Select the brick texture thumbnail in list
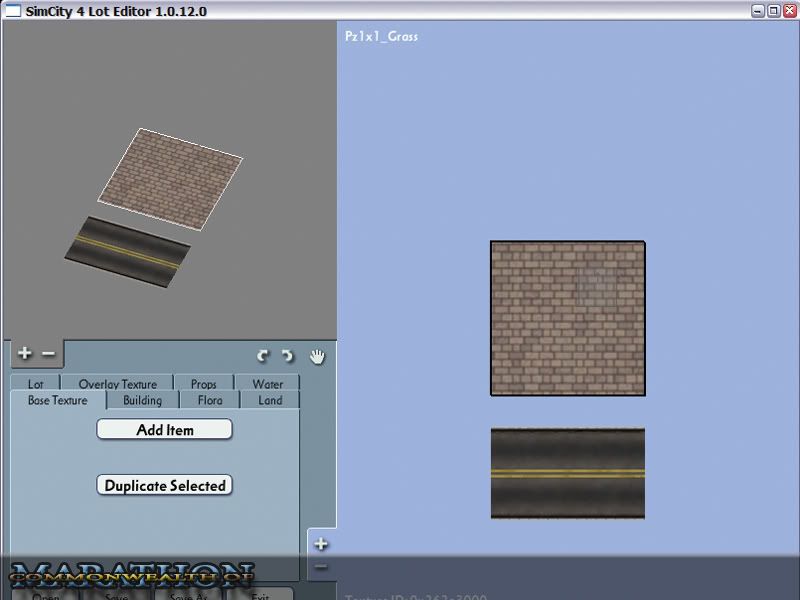 click(x=568, y=318)
